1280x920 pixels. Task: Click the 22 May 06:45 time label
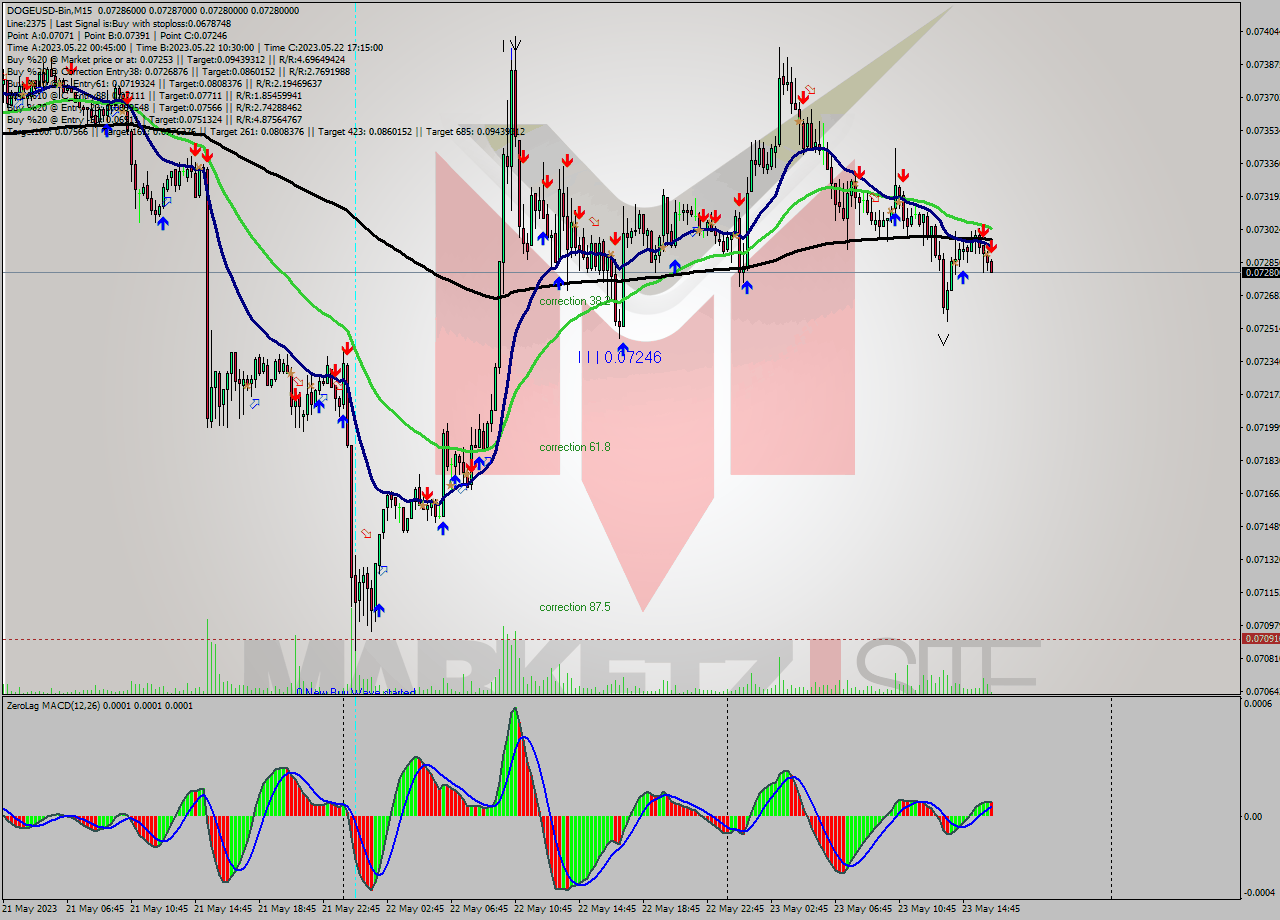tap(479, 909)
